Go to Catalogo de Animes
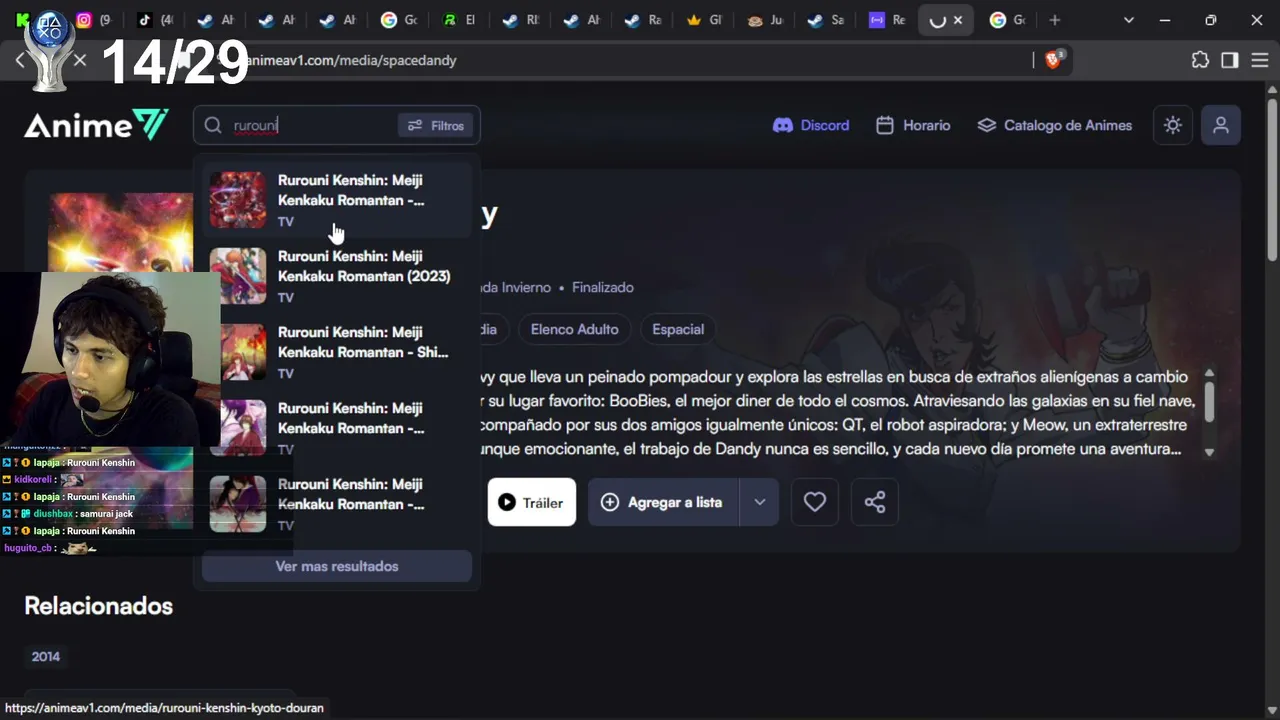Image resolution: width=1280 pixels, height=720 pixels. [1054, 125]
